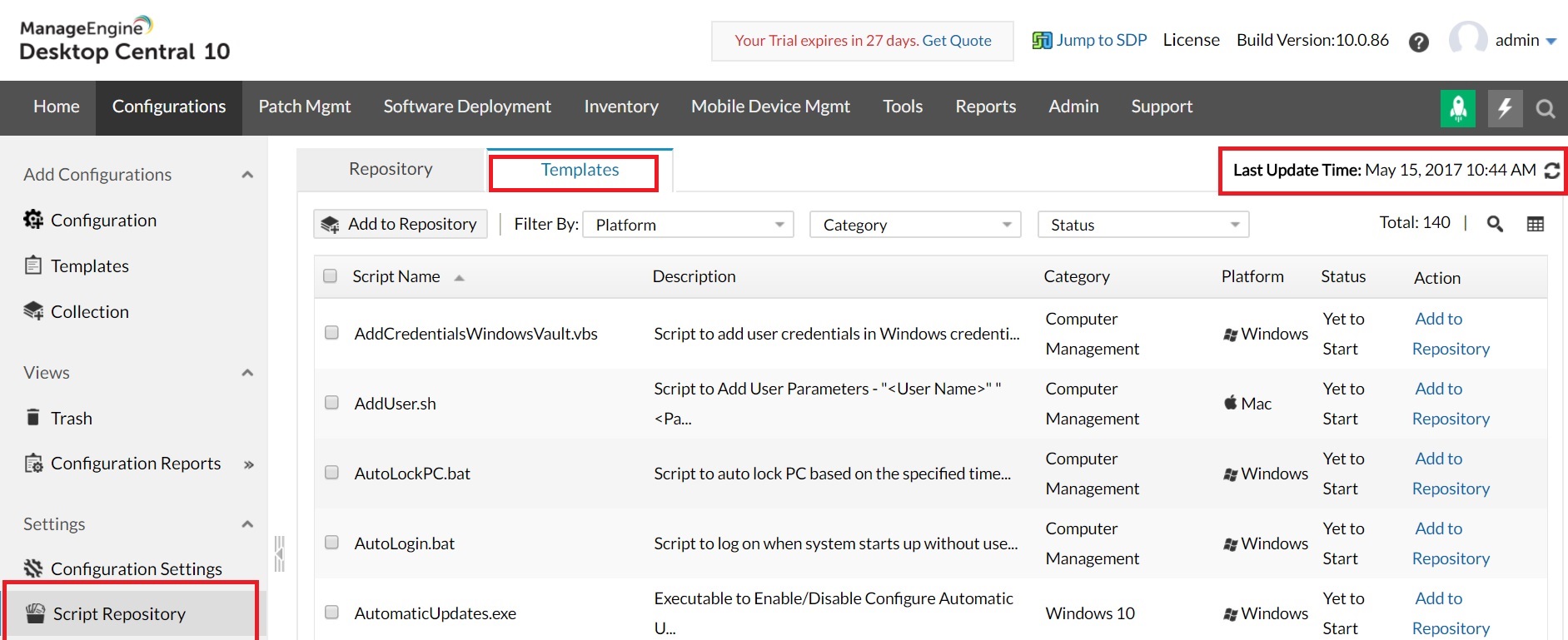This screenshot has width=1568, height=640.
Task: Switch to the Repository tab
Action: click(391, 169)
